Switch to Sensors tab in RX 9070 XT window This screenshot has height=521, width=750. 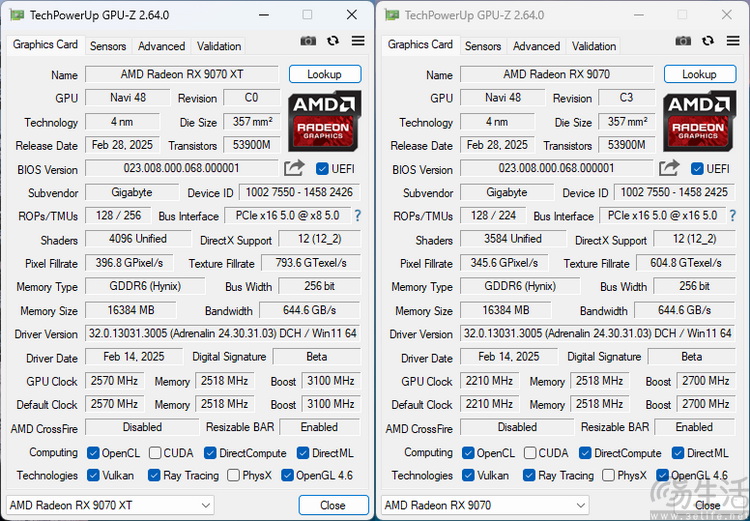tap(108, 46)
